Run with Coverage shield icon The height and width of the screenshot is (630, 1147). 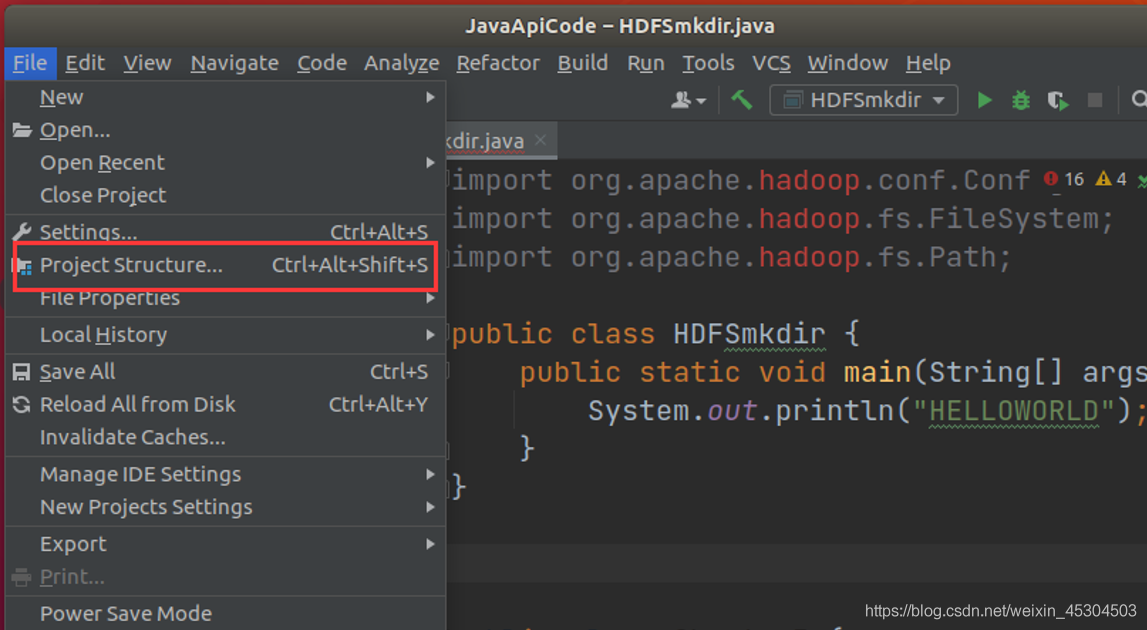click(1058, 100)
